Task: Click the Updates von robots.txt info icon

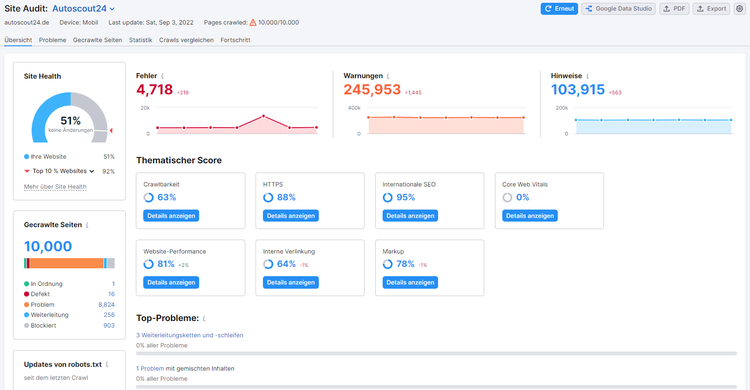Action: (107, 365)
